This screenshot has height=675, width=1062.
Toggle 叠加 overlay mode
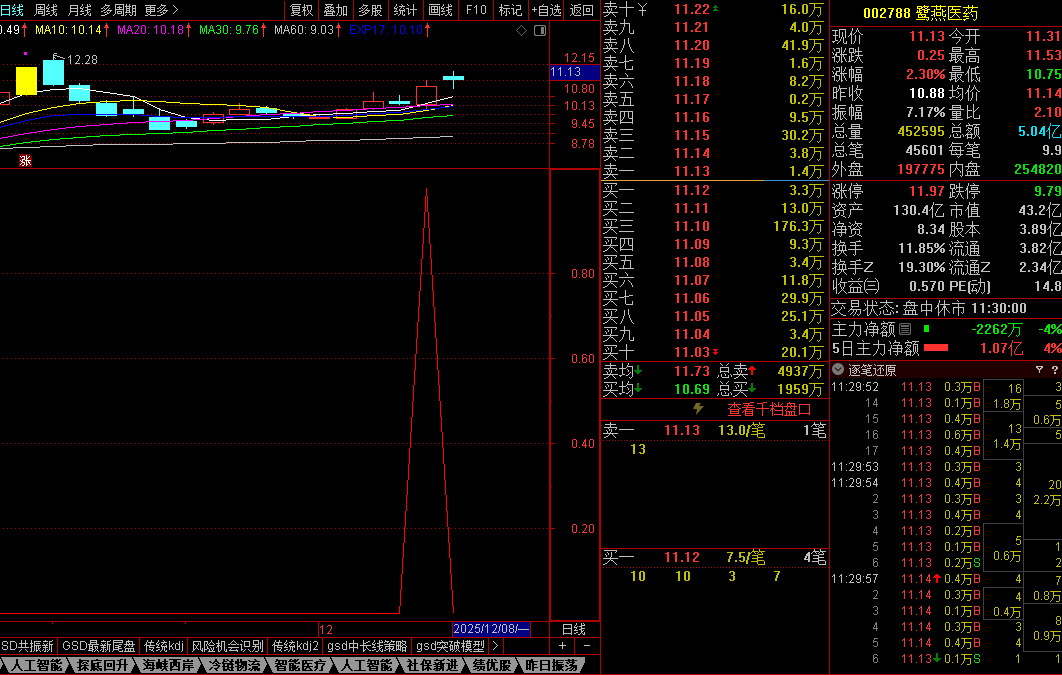point(335,10)
